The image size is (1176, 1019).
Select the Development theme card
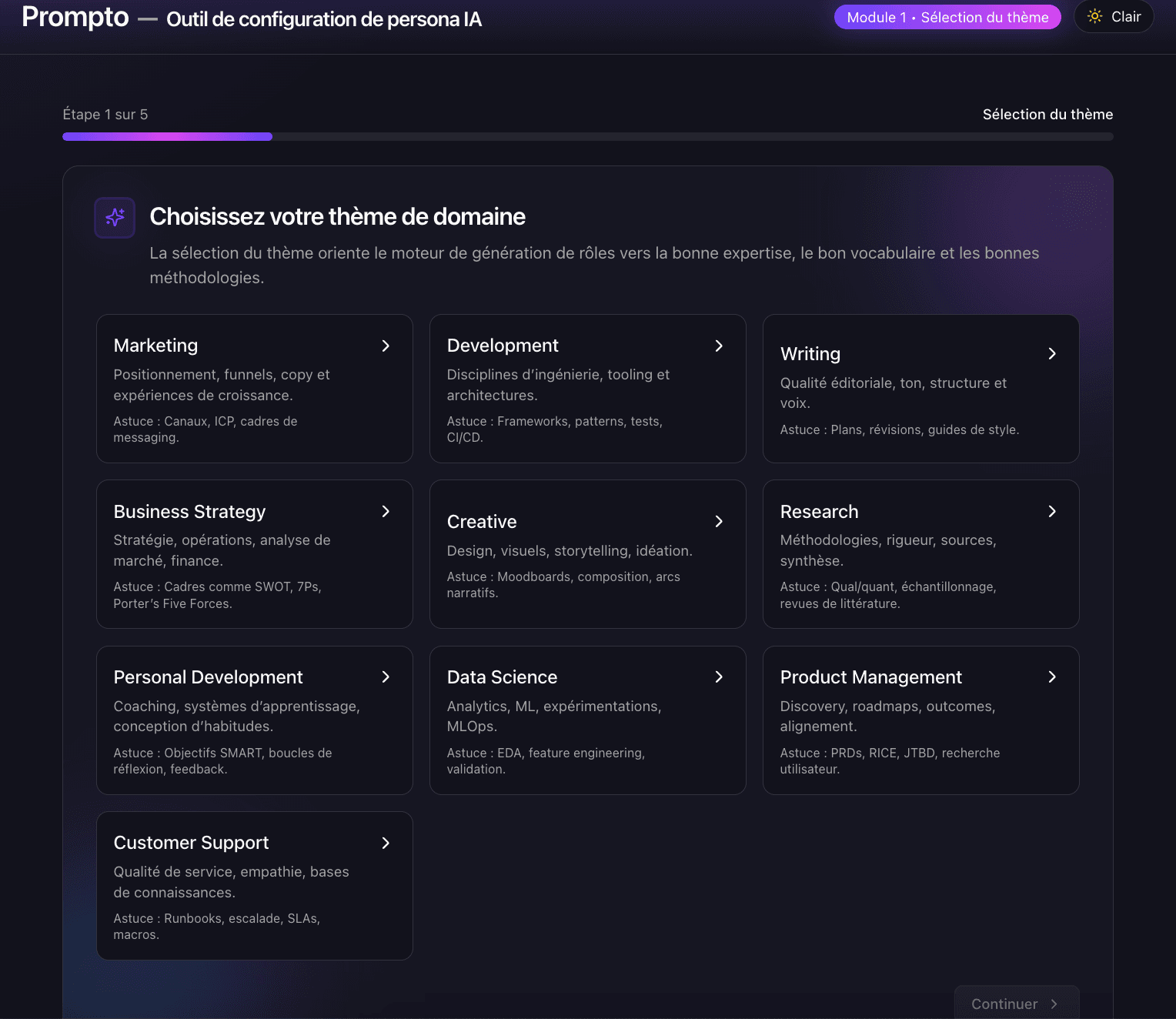(588, 389)
